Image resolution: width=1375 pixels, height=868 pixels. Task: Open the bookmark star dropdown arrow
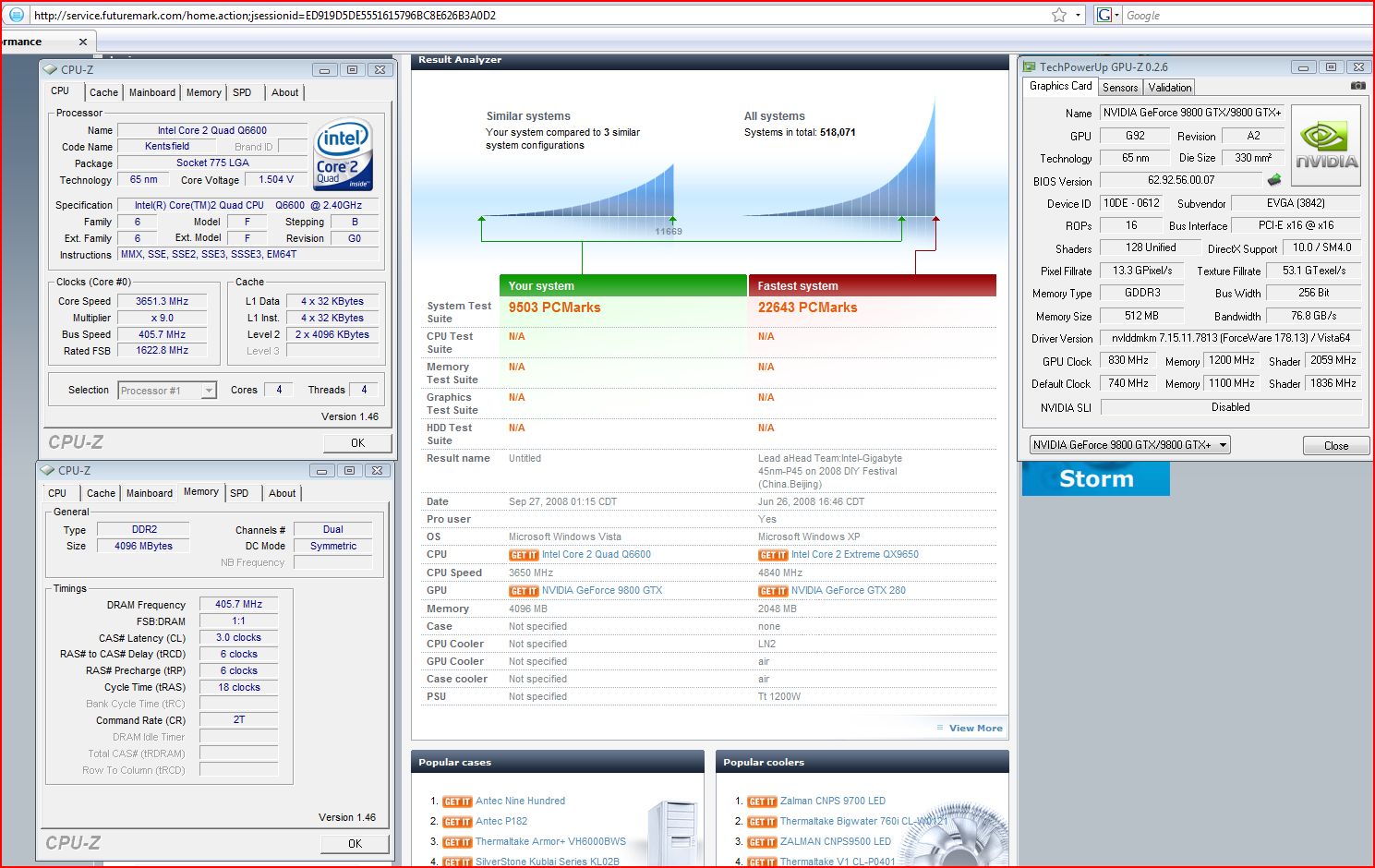1079,15
